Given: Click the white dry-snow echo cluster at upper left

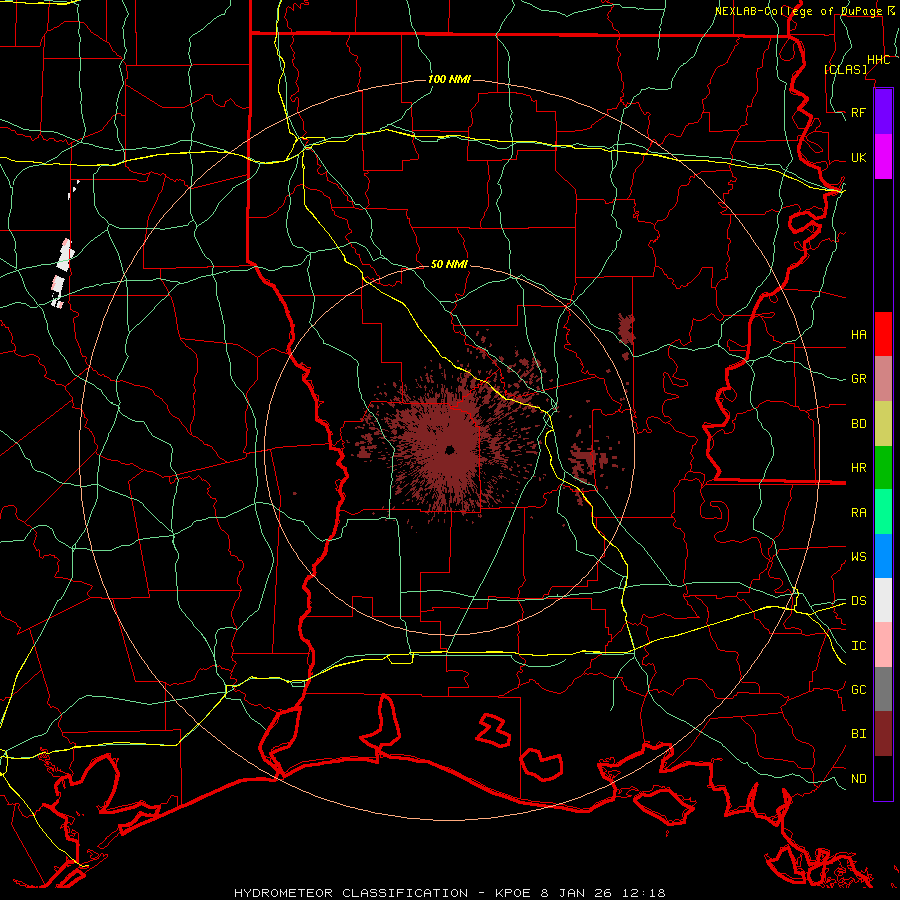Looking at the screenshot, I should [62, 273].
